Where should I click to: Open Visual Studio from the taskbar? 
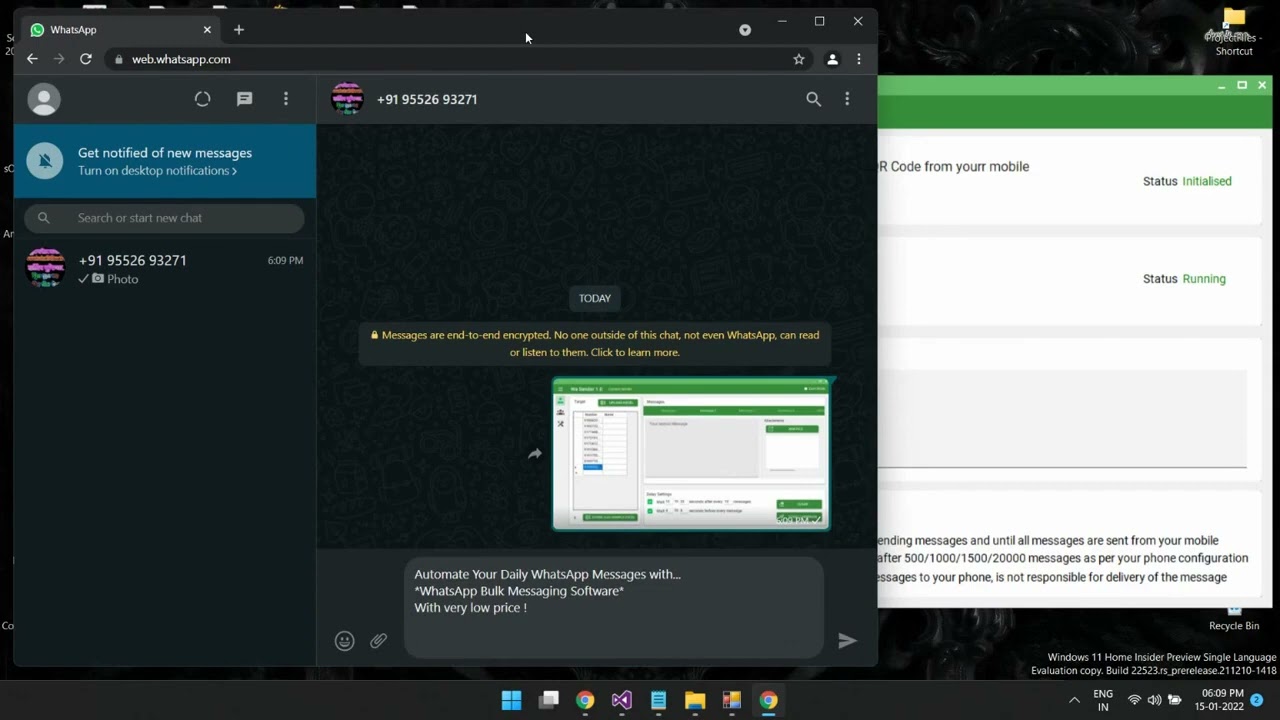[x=622, y=700]
